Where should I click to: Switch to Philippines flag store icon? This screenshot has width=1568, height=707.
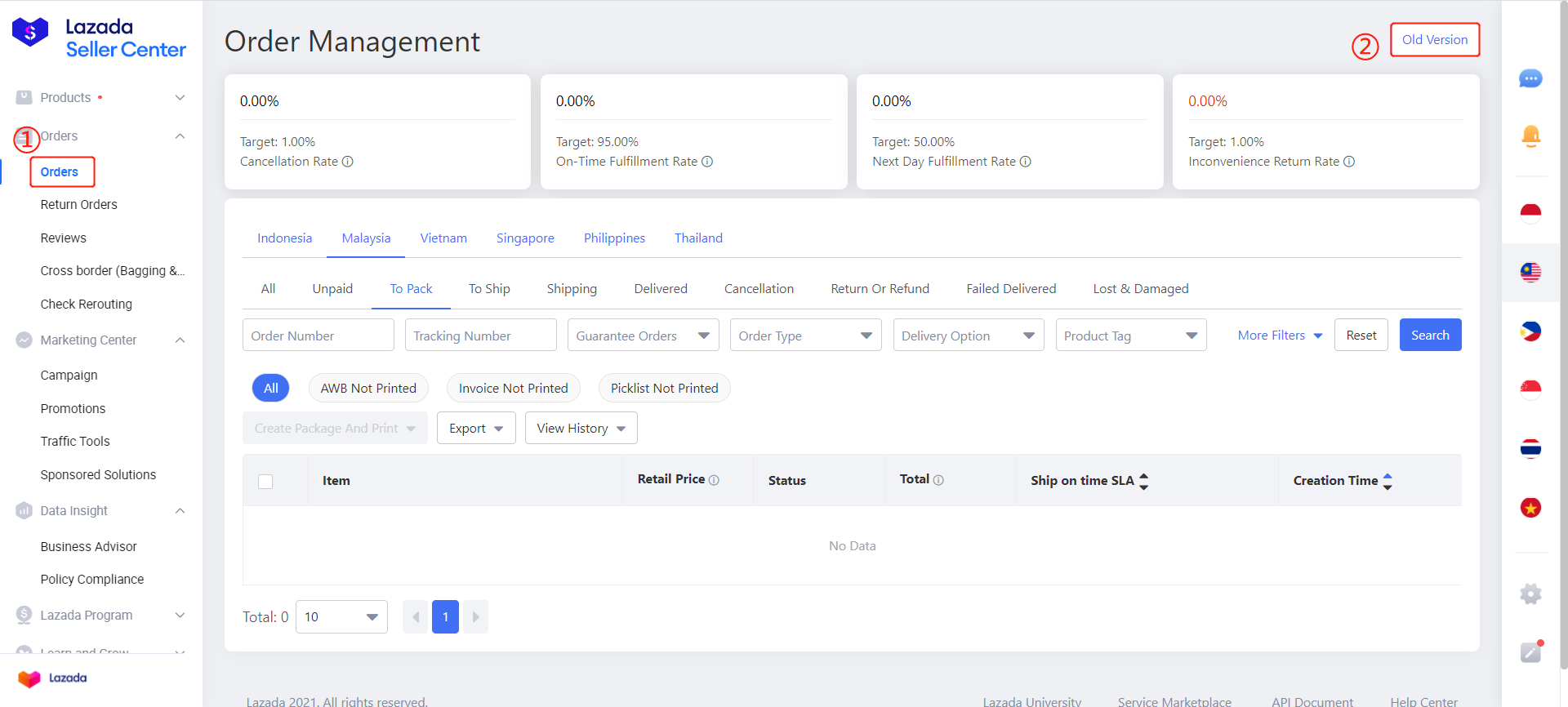pyautogui.click(x=1530, y=331)
